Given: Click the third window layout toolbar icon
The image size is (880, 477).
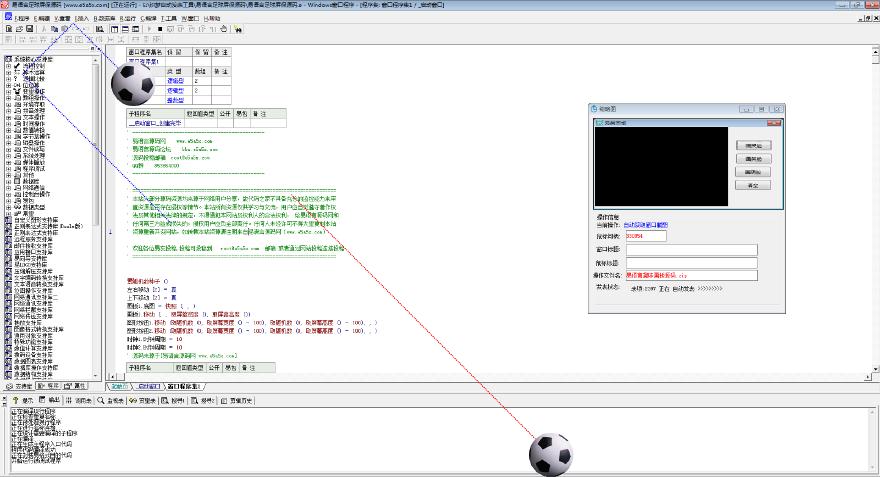Looking at the screenshot, I should 135,29.
